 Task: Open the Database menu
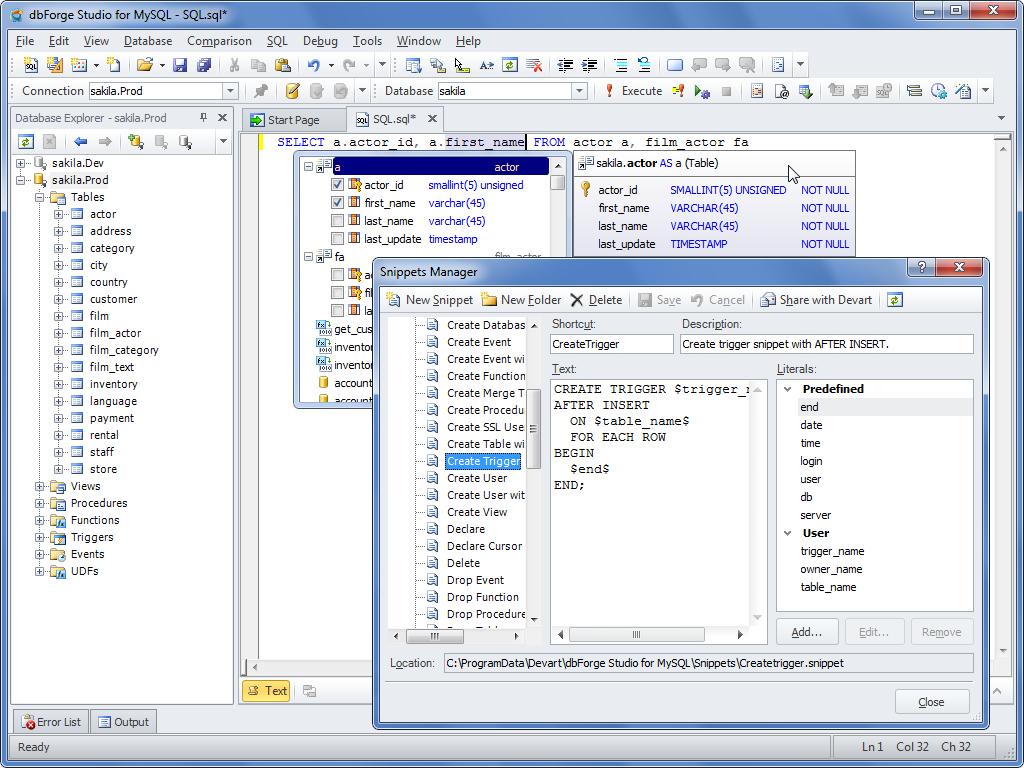[x=148, y=41]
